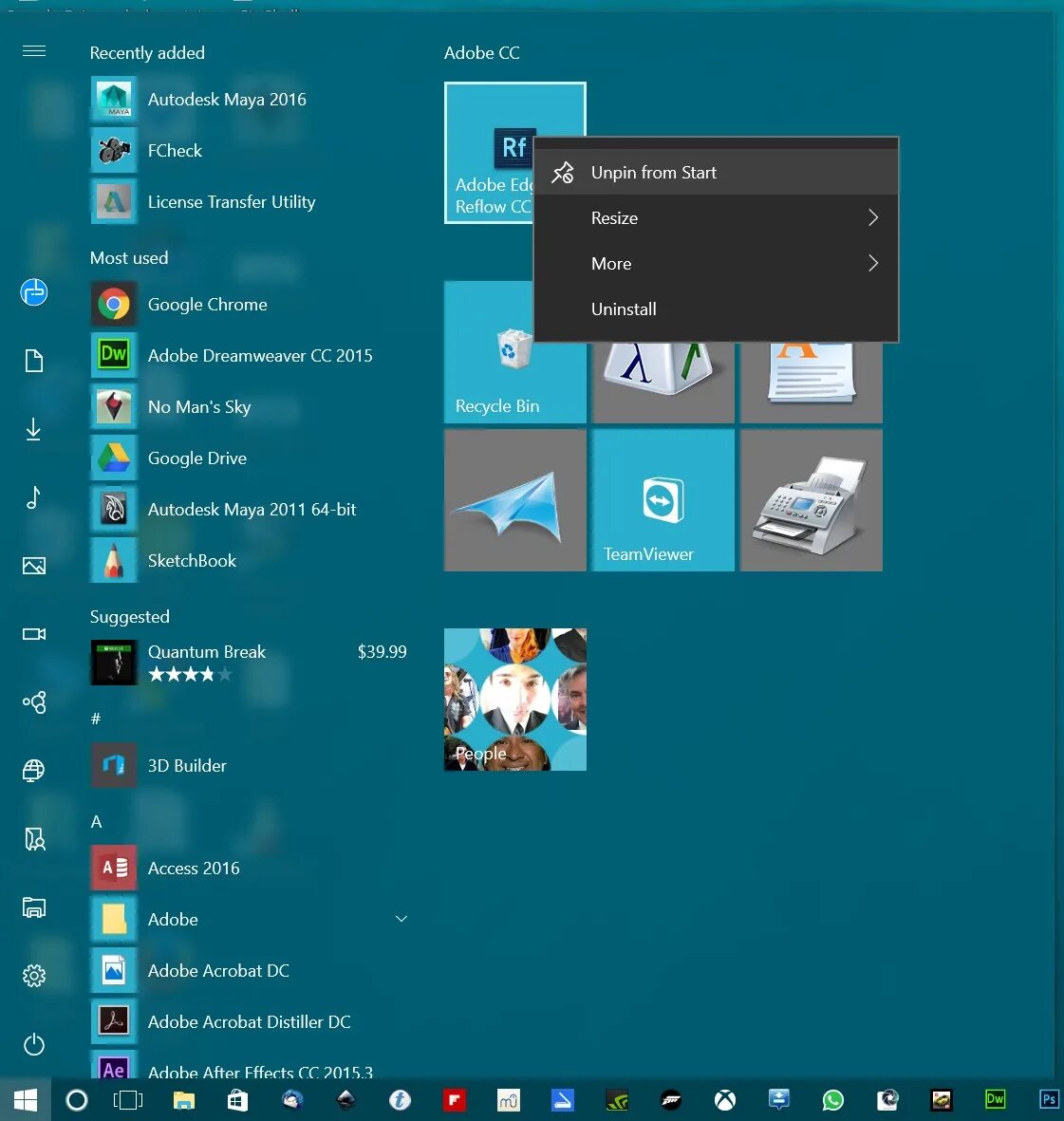Expand the hamburger menu at top left
Image resolution: width=1064 pixels, height=1121 pixels.
34,51
